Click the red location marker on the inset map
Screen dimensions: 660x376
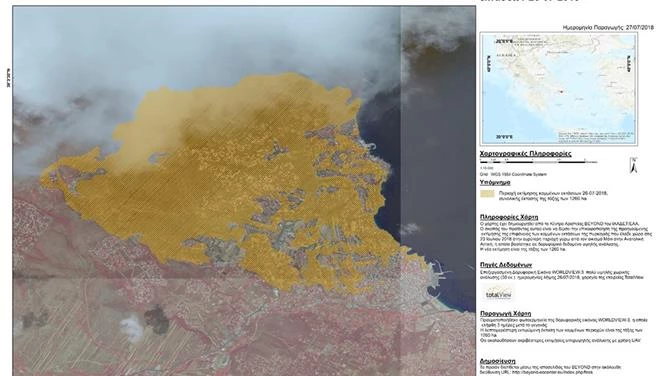(x=561, y=91)
